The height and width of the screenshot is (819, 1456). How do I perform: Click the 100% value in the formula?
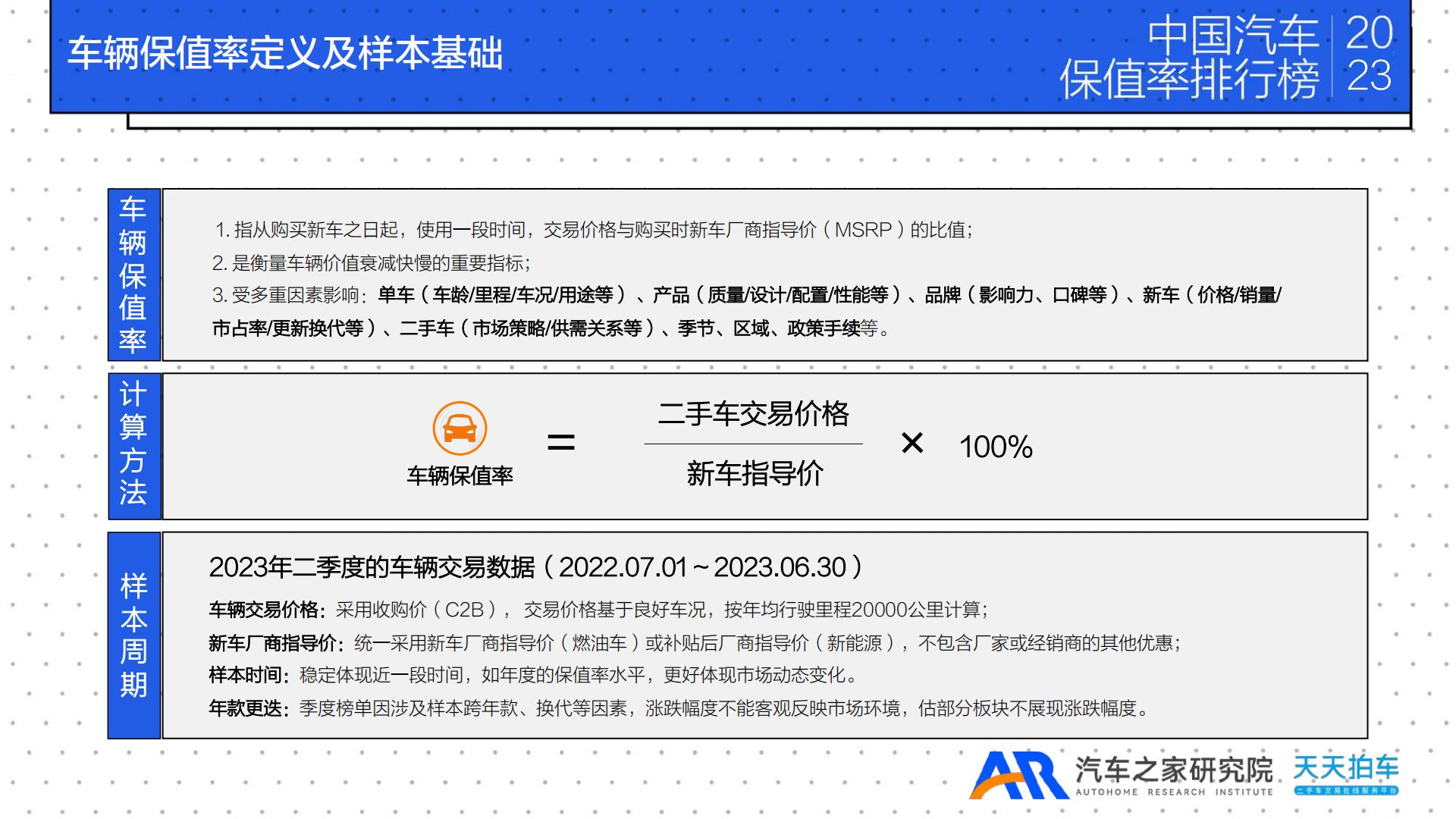pos(996,447)
